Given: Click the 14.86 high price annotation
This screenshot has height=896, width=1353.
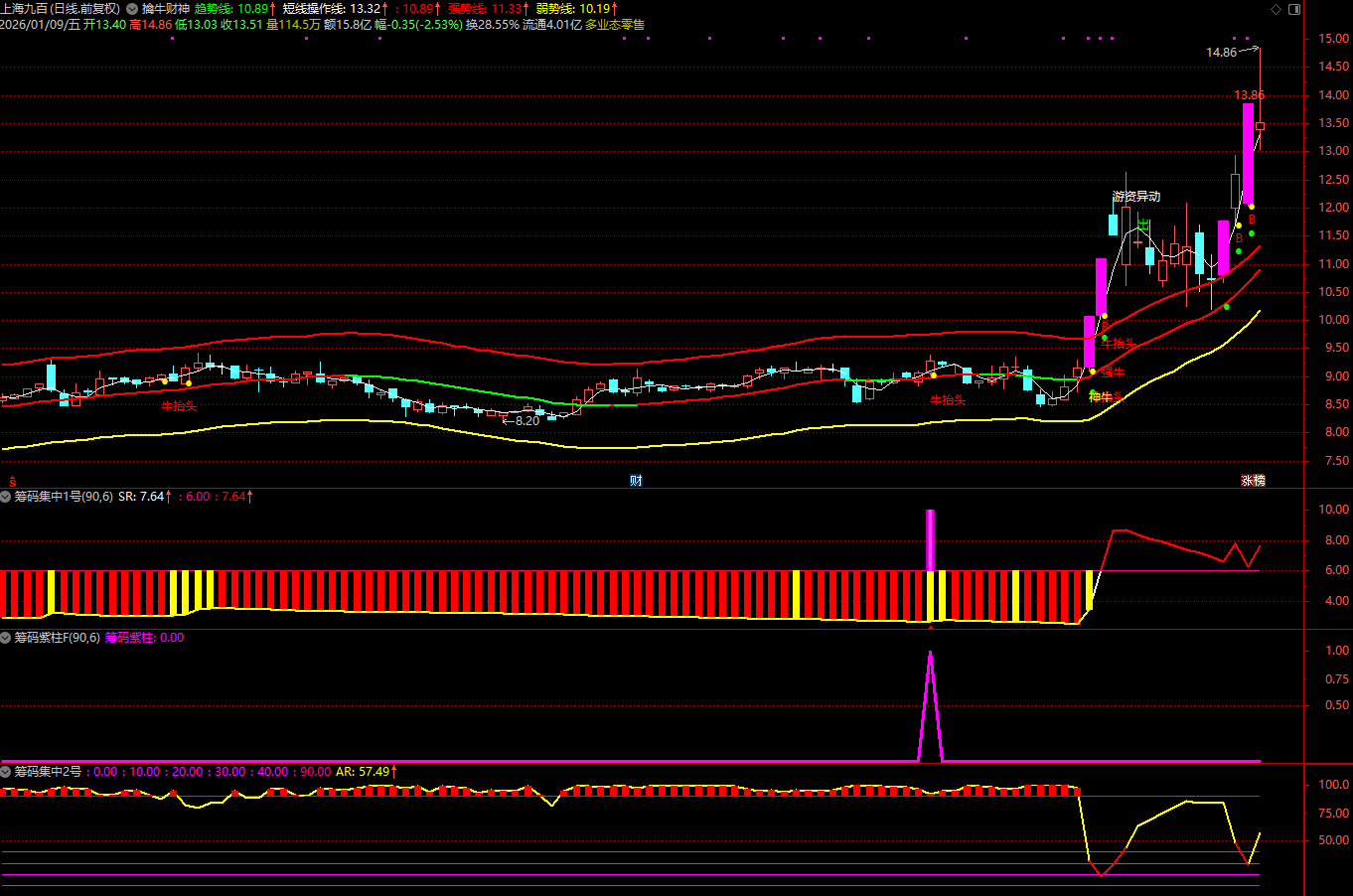Looking at the screenshot, I should coord(1221,53).
